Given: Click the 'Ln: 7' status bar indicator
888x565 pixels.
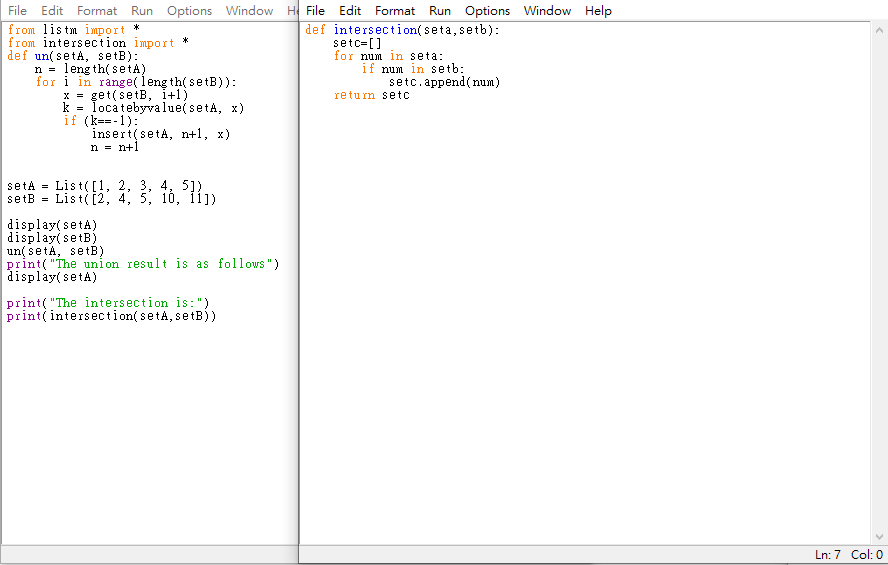Looking at the screenshot, I should pyautogui.click(x=828, y=555).
